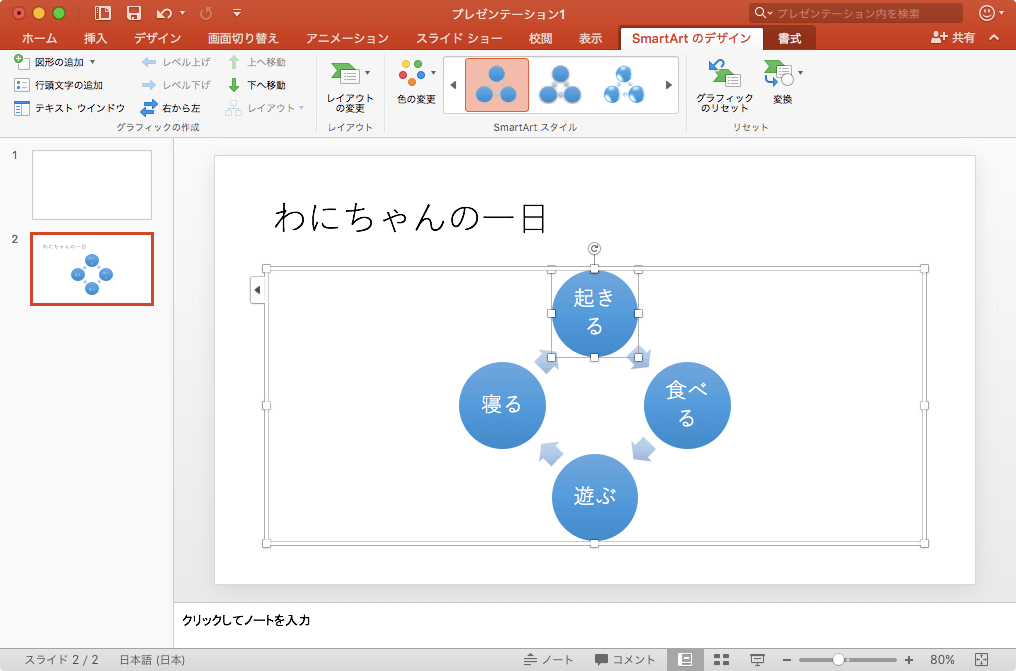Open the レイアウト org chart dropdown

(264, 108)
